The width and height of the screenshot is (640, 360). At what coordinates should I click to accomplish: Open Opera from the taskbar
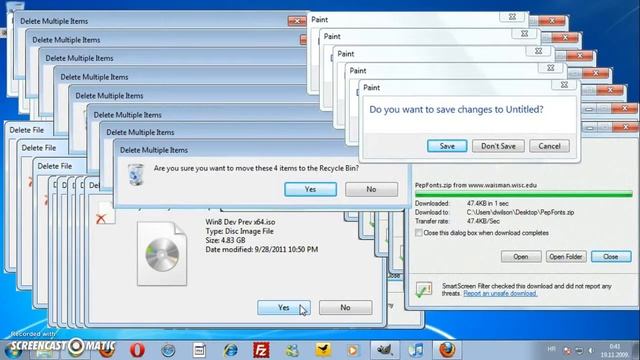click(137, 350)
